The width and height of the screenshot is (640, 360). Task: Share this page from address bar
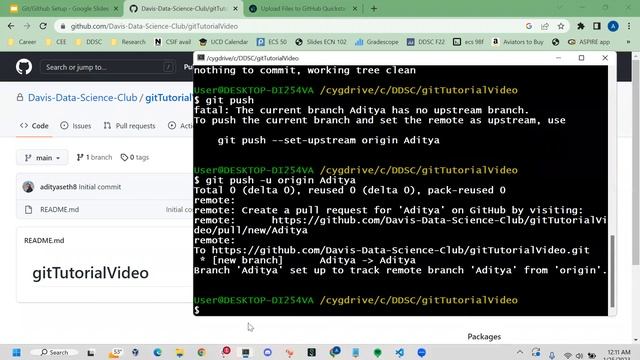tap(545, 26)
